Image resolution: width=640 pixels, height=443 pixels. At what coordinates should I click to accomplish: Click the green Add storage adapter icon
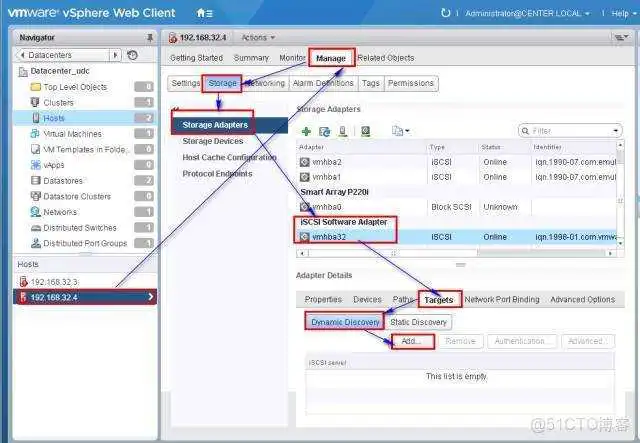(306, 131)
